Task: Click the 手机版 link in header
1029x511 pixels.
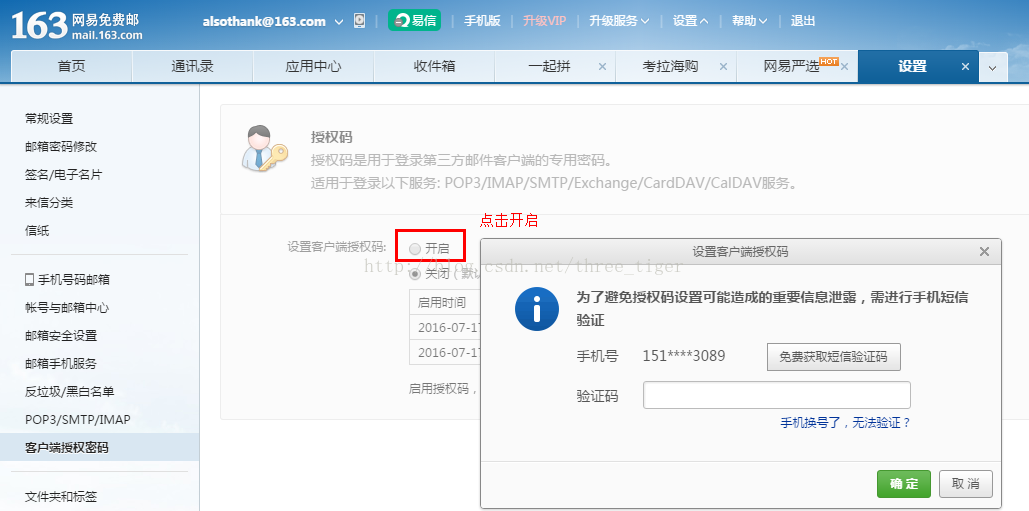Action: click(482, 21)
